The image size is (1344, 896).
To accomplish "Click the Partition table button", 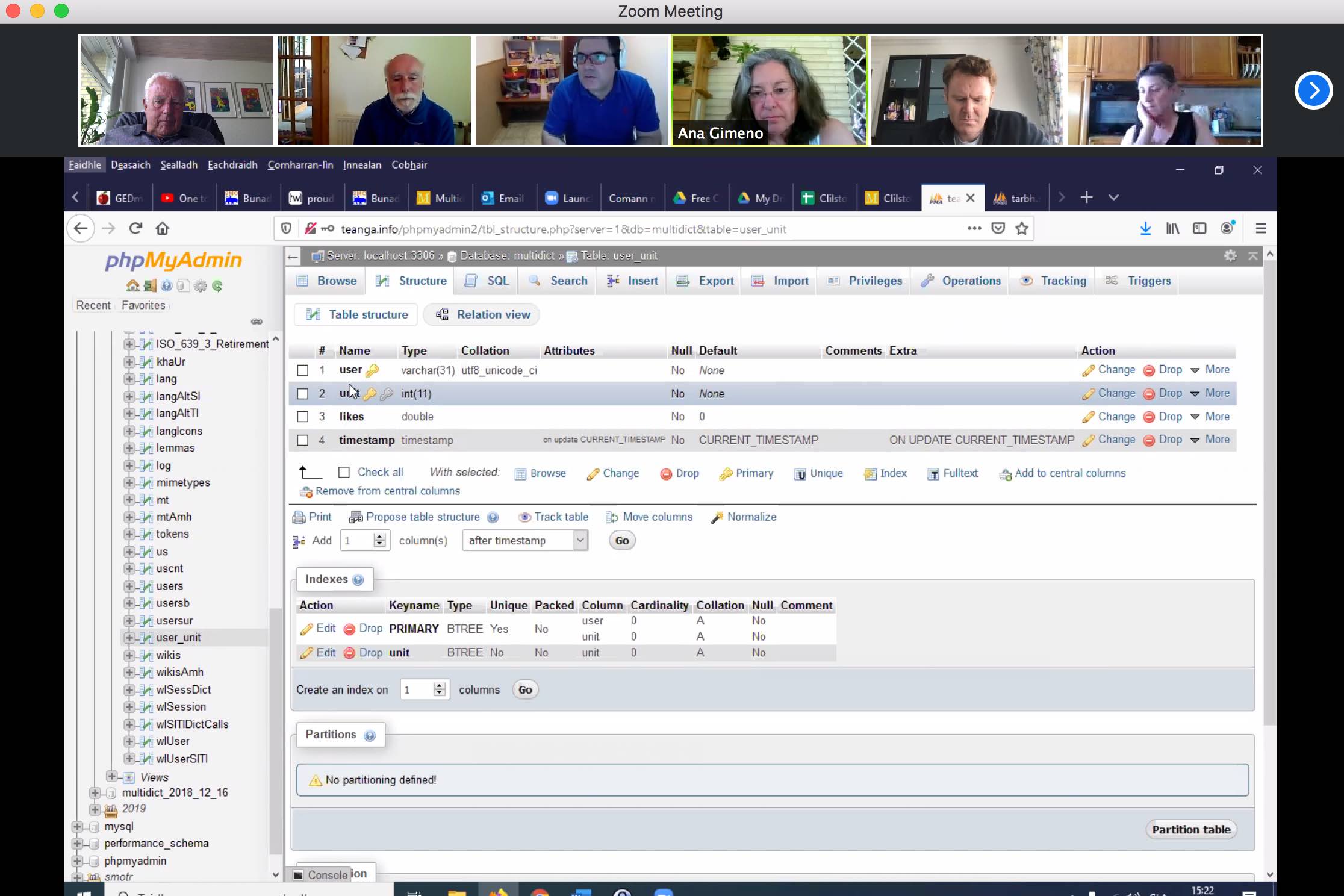I will click(x=1191, y=830).
